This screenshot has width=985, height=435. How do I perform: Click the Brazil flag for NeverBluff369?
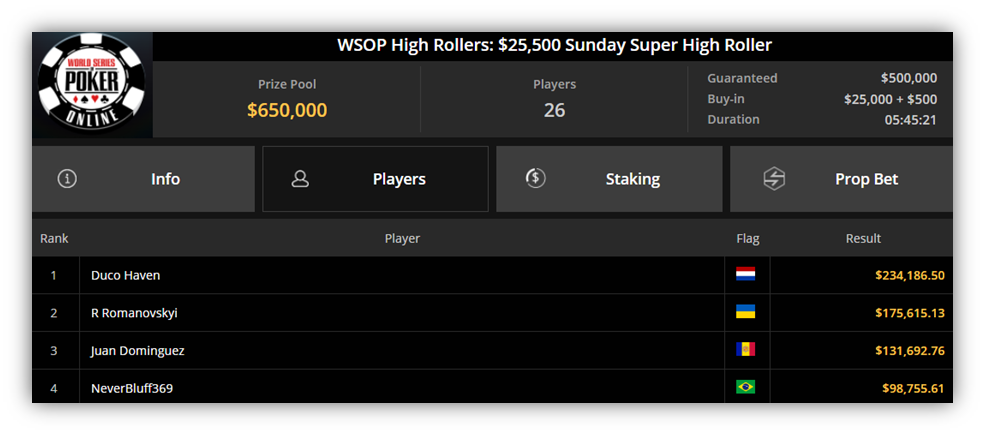[746, 387]
